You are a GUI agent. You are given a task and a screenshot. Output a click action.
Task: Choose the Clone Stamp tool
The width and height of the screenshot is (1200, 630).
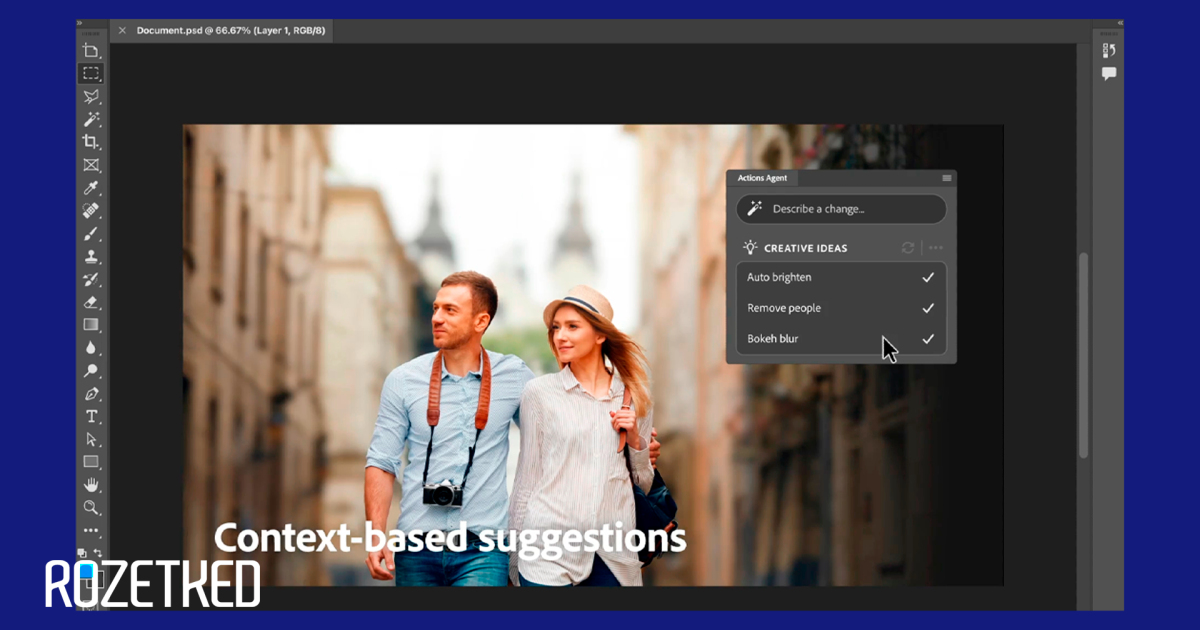click(91, 257)
